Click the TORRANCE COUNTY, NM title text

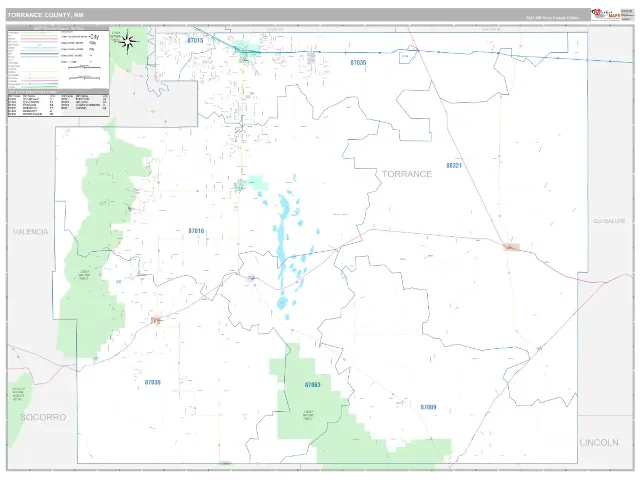pyautogui.click(x=45, y=15)
